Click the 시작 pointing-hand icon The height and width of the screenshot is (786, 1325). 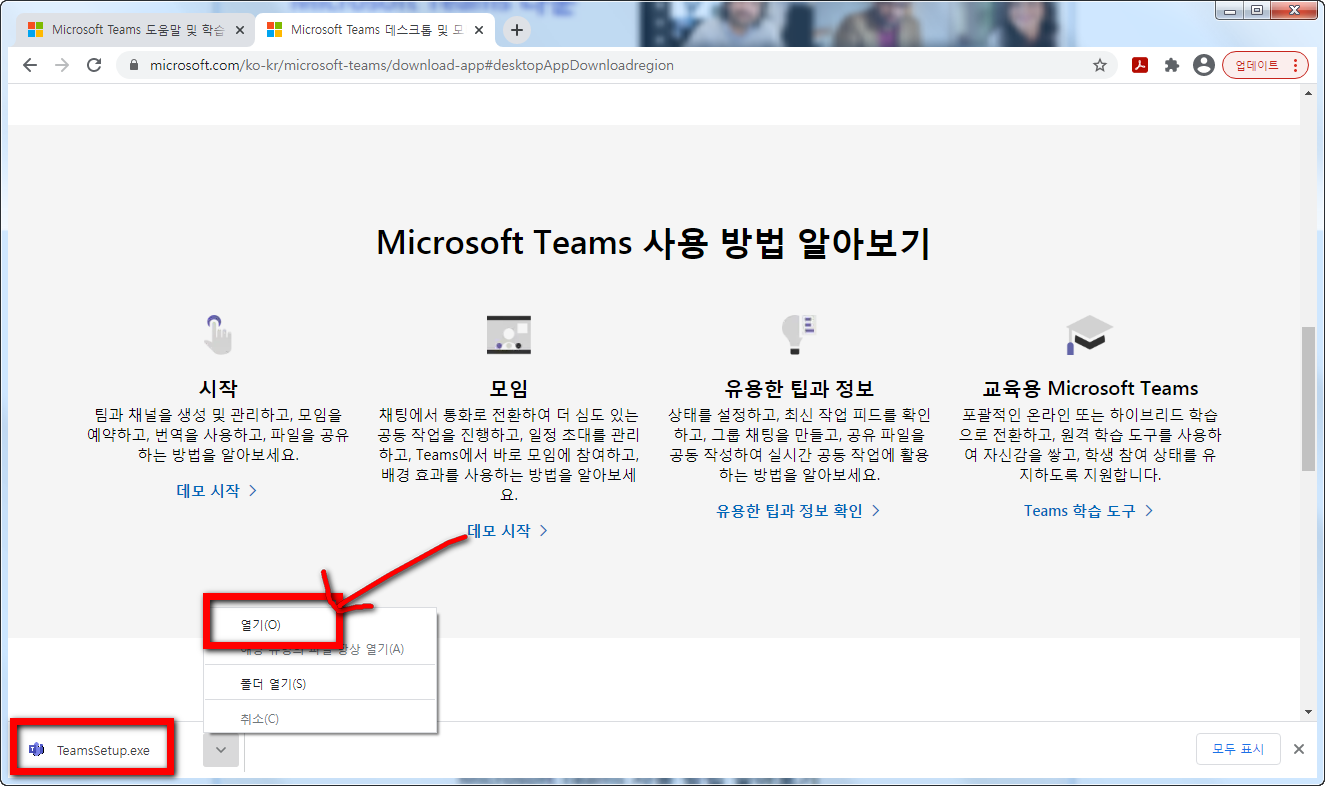(x=218, y=335)
